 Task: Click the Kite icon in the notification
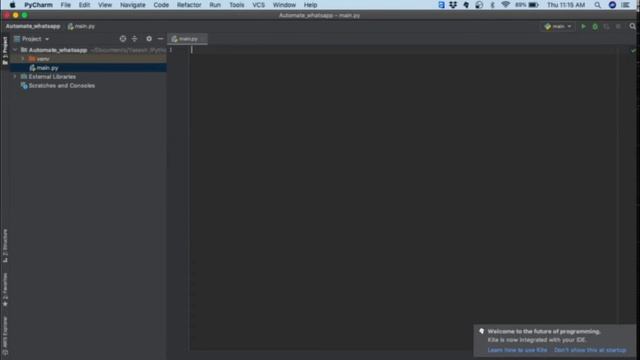point(482,331)
